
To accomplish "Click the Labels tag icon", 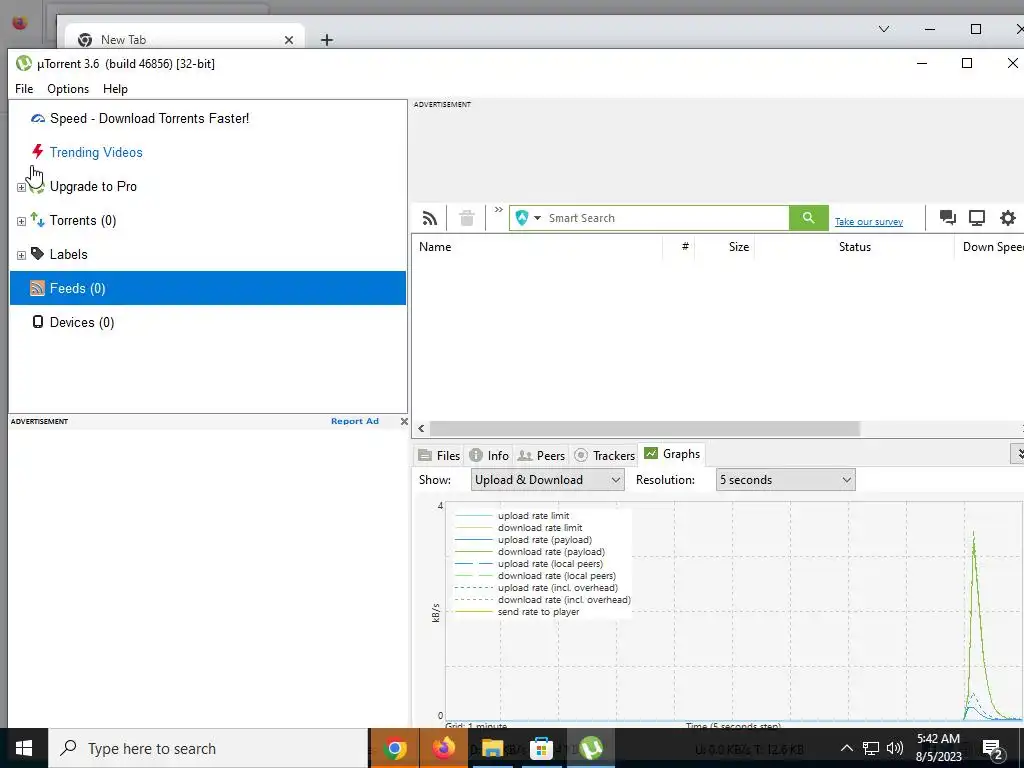I will click(38, 253).
